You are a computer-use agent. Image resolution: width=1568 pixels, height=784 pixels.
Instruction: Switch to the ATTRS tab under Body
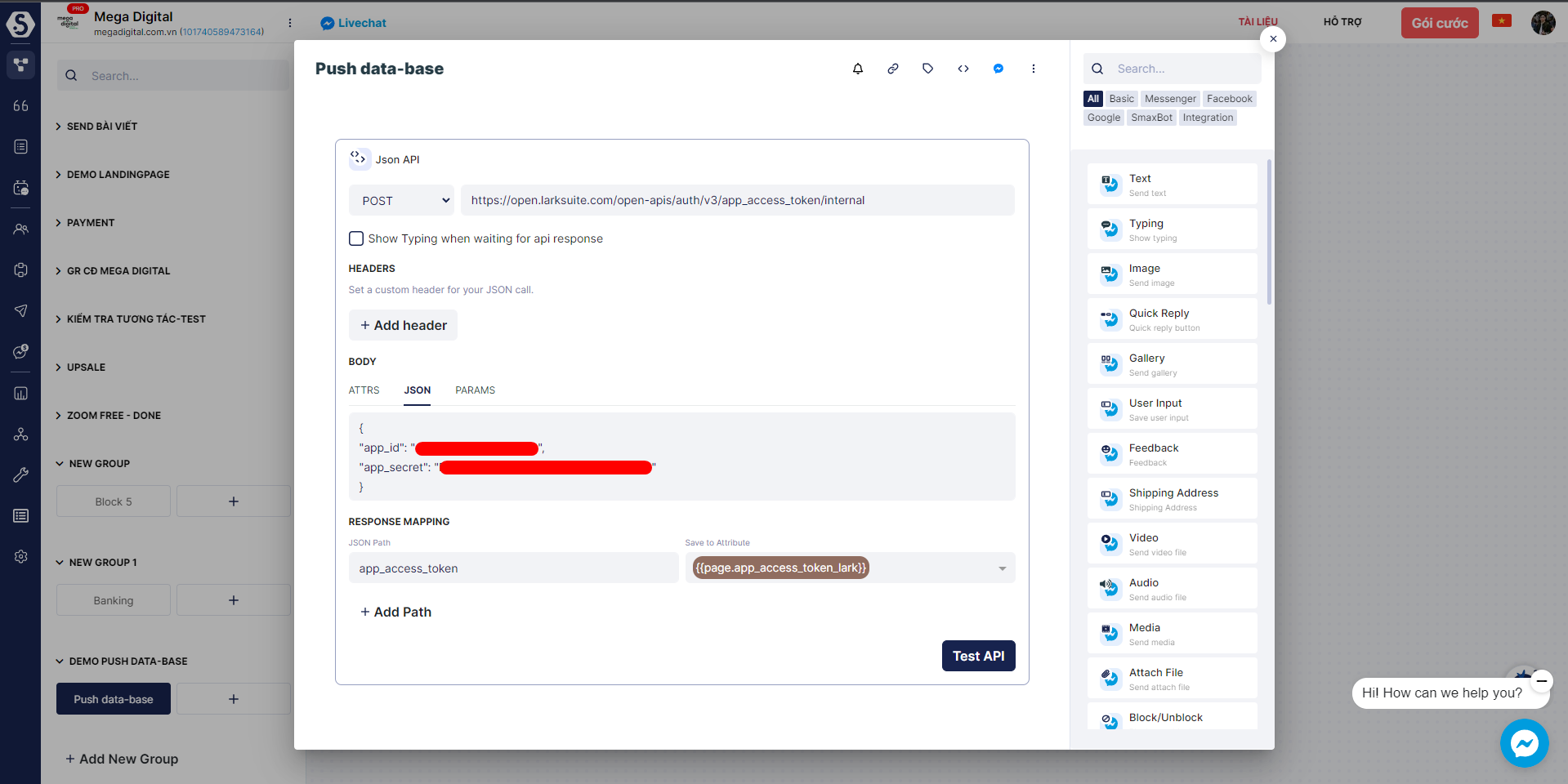364,390
